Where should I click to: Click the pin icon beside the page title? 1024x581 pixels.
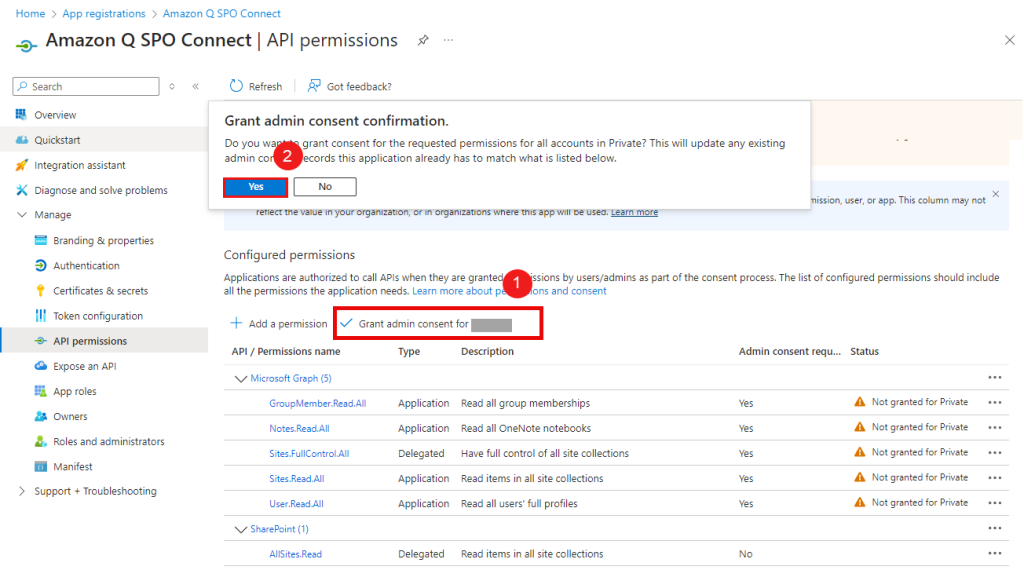tap(423, 40)
